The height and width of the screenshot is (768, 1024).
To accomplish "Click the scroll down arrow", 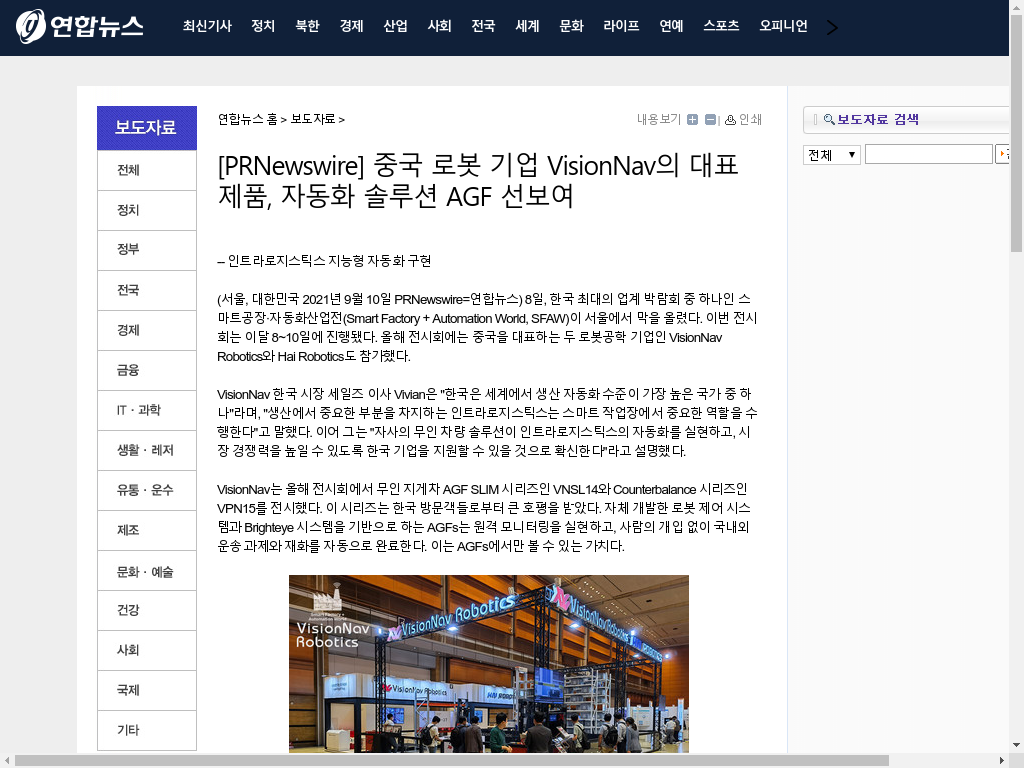I will point(1016,744).
